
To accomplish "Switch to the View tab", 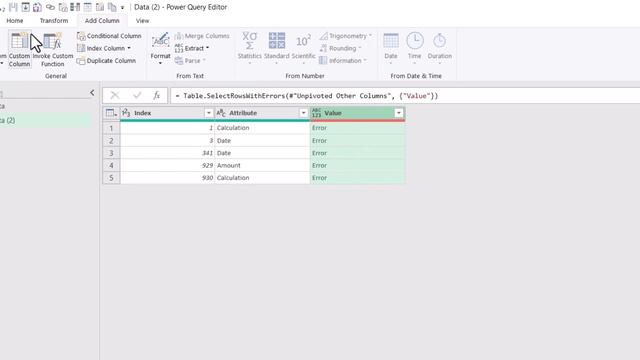I will point(142,20).
